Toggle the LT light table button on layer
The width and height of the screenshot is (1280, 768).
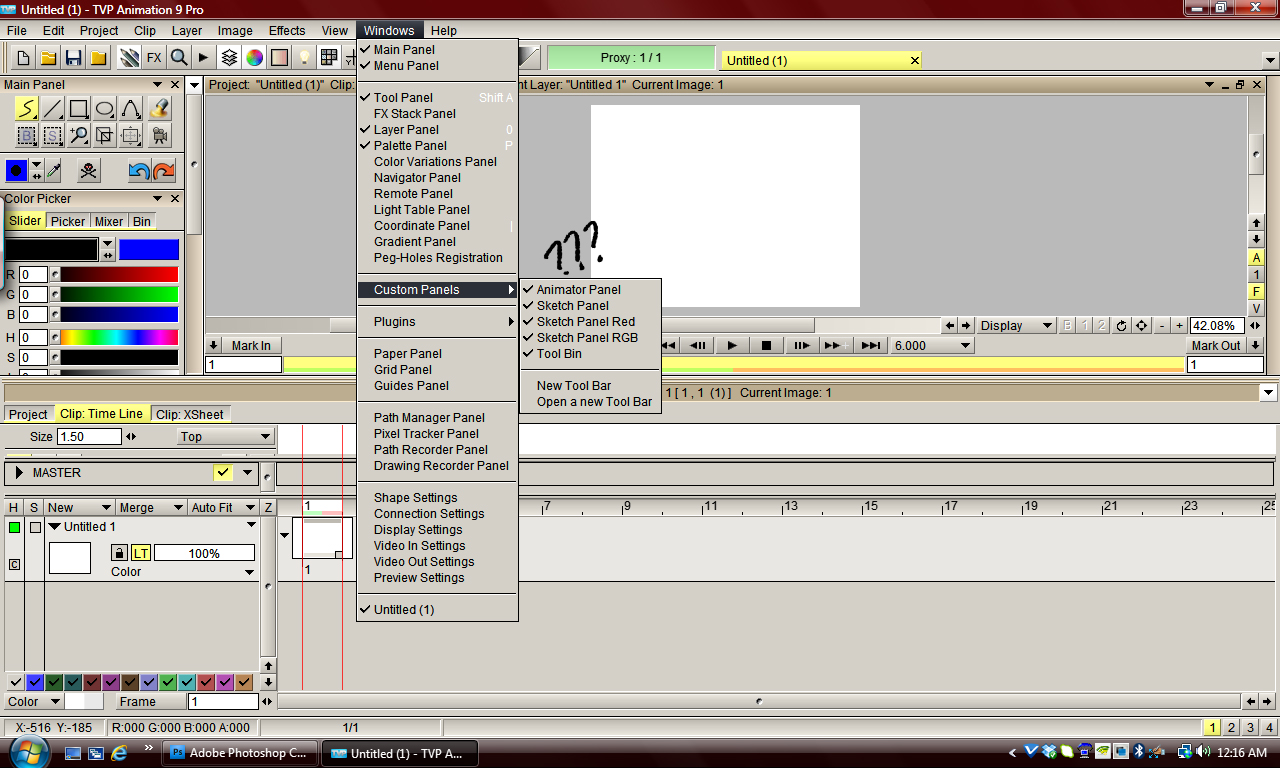[141, 553]
